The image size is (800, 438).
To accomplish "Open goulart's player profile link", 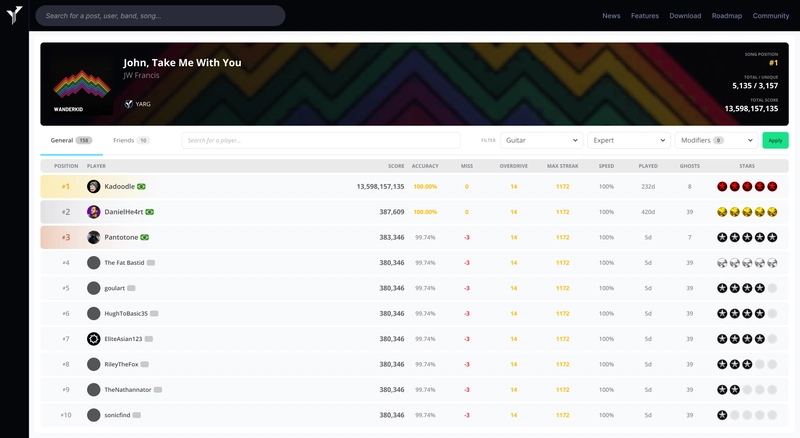I will click(114, 288).
